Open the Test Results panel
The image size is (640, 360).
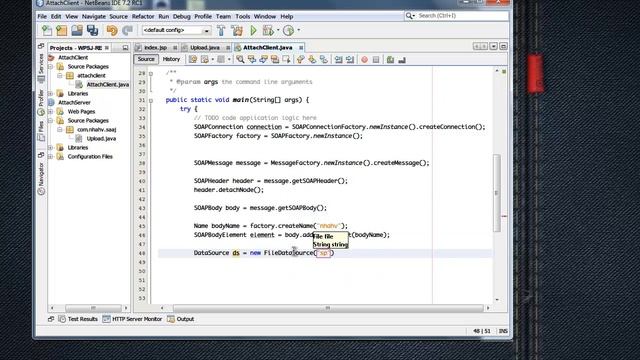point(78,319)
